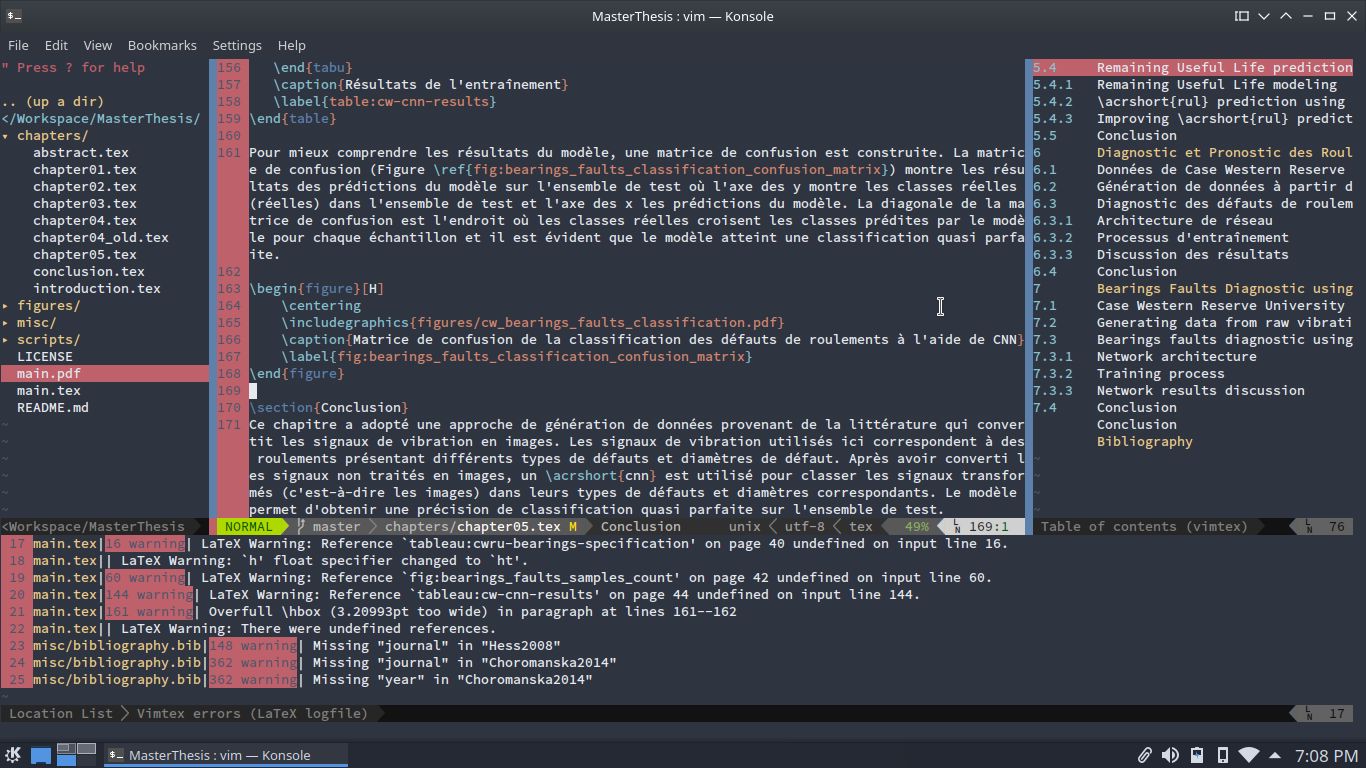Open the Bookmarks menu

pos(162,45)
